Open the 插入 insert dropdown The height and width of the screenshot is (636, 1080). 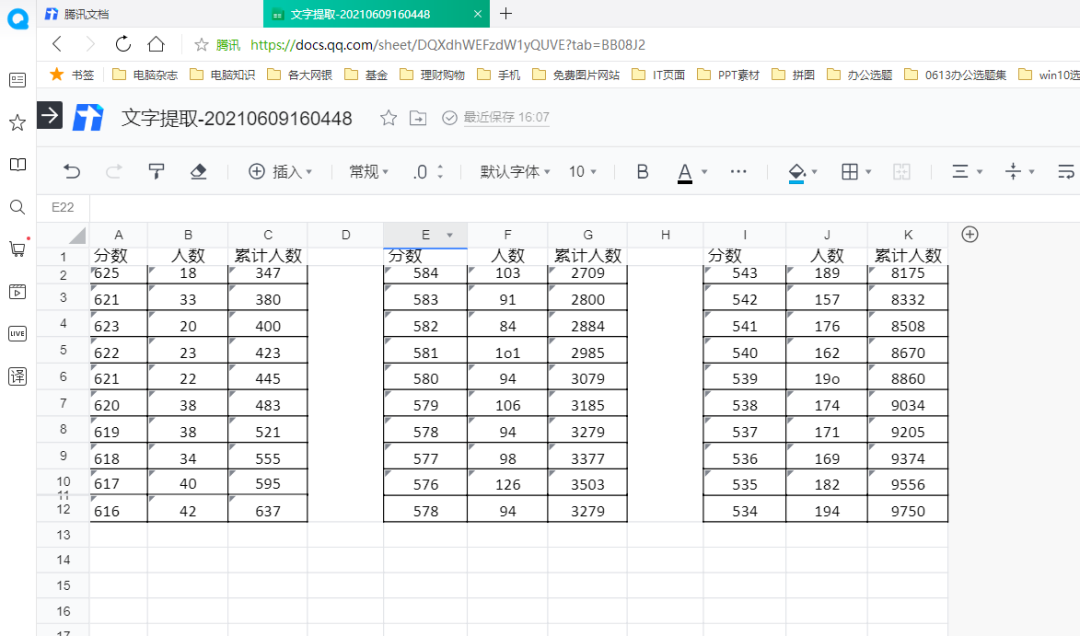pyautogui.click(x=280, y=172)
